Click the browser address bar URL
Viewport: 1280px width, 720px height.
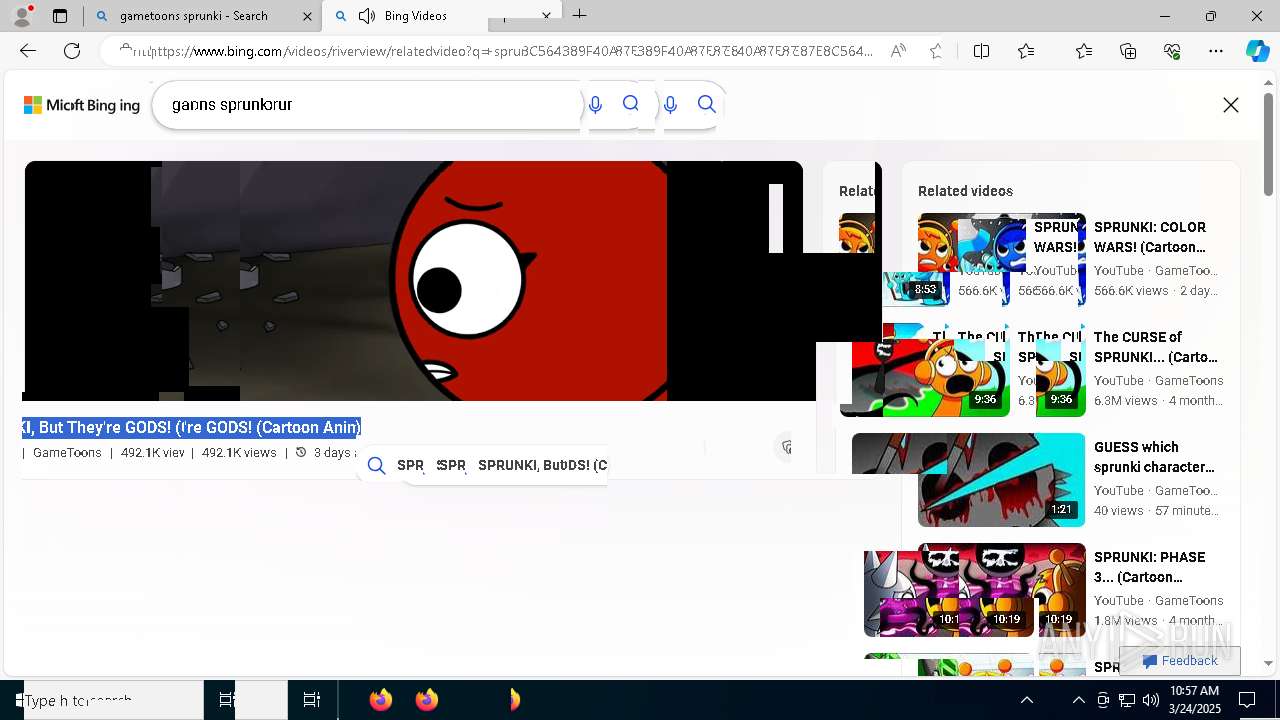point(510,51)
